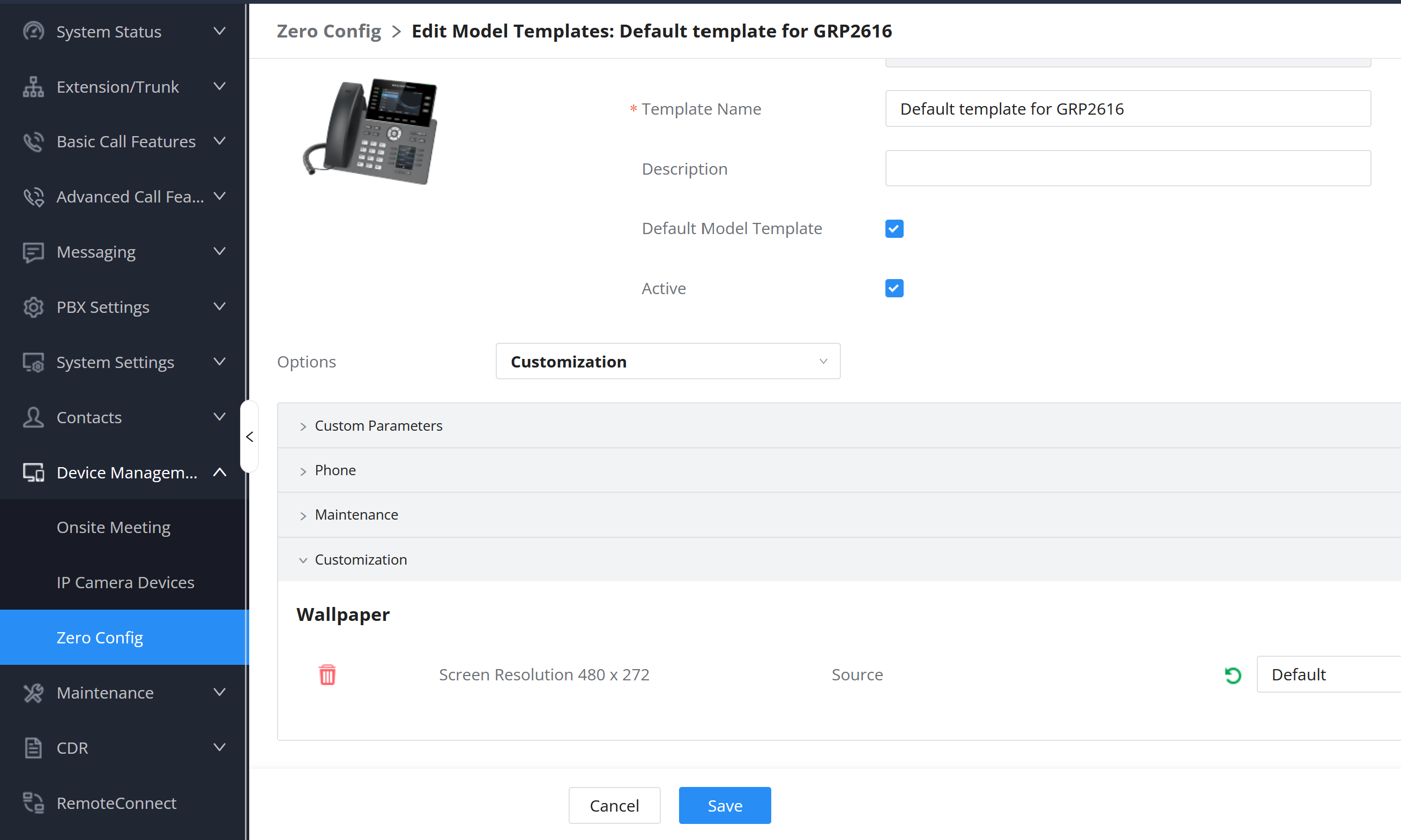
Task: Click the Contacts person icon
Action: tap(33, 417)
